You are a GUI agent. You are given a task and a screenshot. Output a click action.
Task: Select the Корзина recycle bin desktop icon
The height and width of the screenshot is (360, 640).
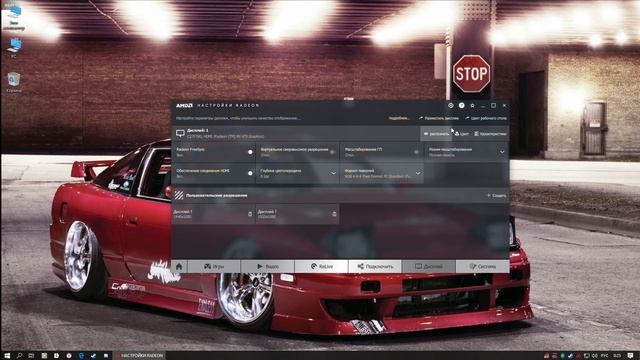[x=14, y=82]
